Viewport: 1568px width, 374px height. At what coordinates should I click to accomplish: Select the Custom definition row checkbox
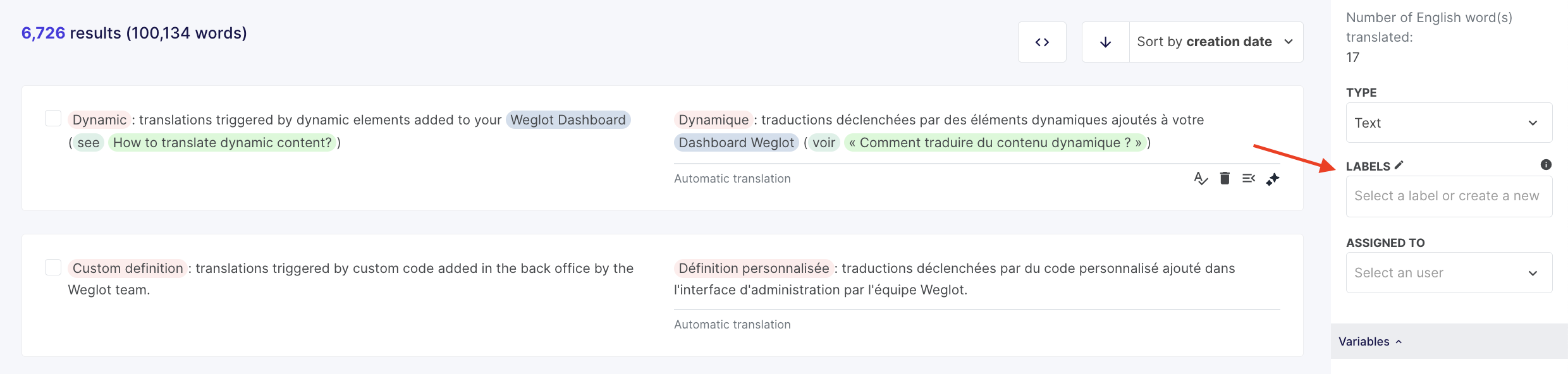pos(53,267)
